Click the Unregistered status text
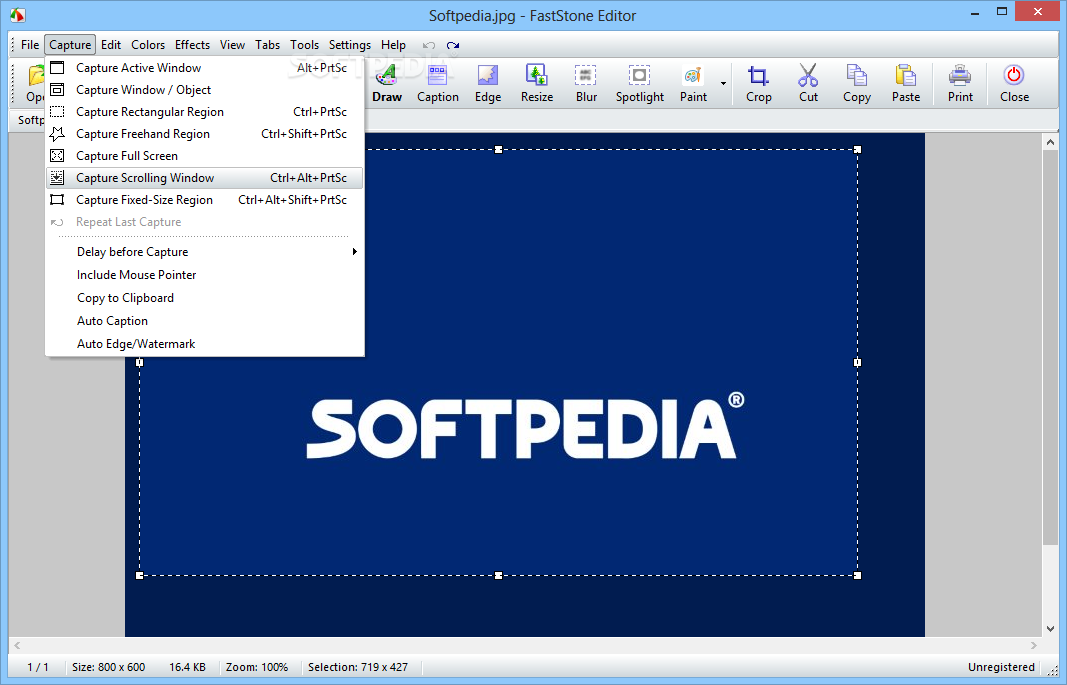 pos(1001,667)
